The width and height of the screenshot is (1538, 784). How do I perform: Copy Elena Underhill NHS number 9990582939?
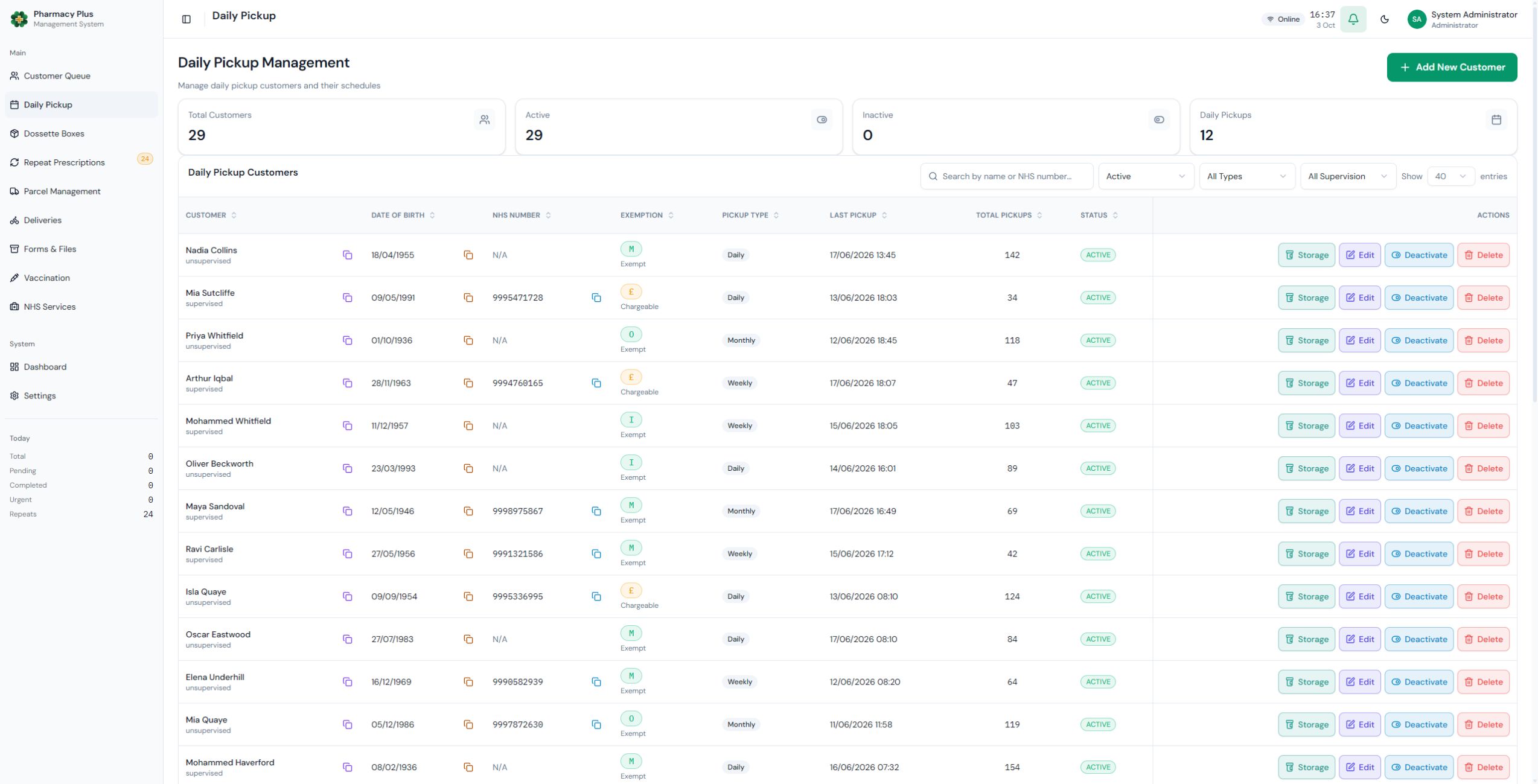tap(596, 682)
